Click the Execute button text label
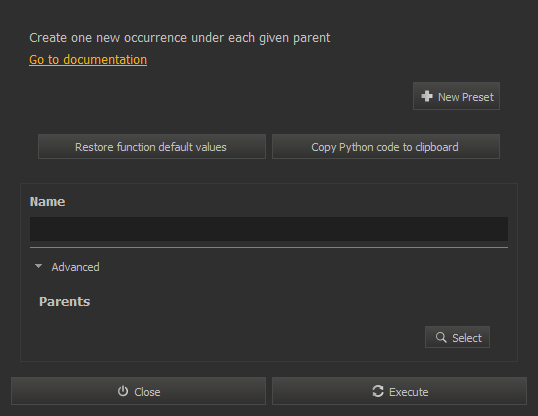538x416 pixels. (409, 392)
